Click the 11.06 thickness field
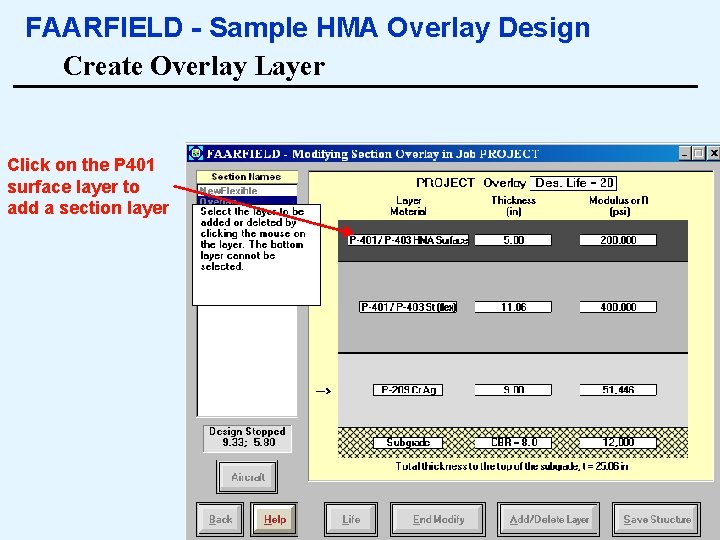 pos(513,307)
